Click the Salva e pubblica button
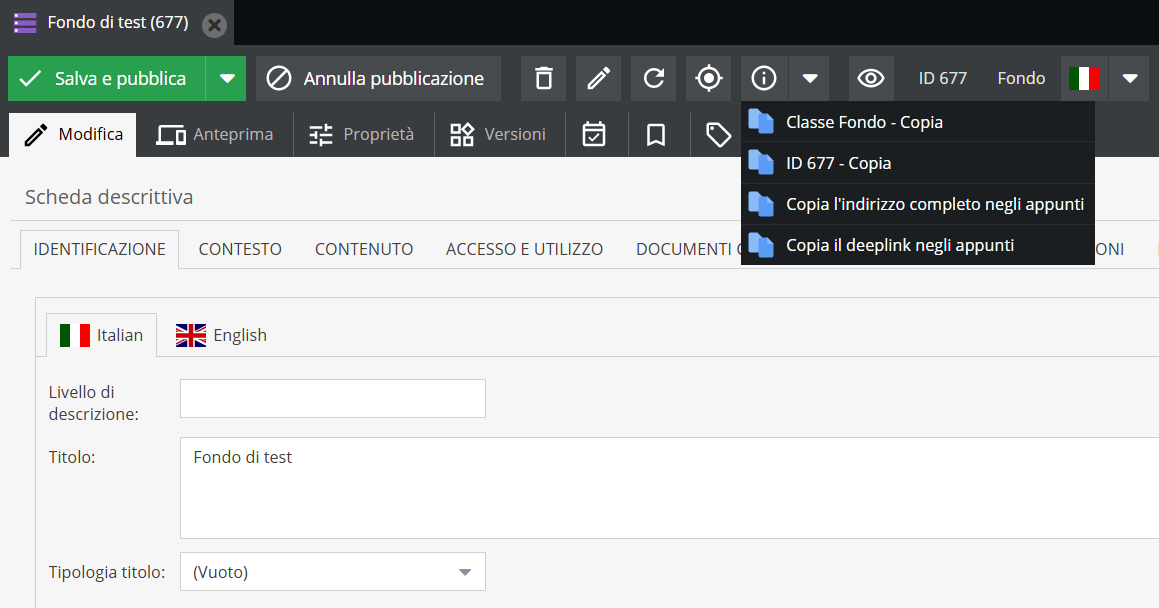1159x608 pixels. click(107, 78)
